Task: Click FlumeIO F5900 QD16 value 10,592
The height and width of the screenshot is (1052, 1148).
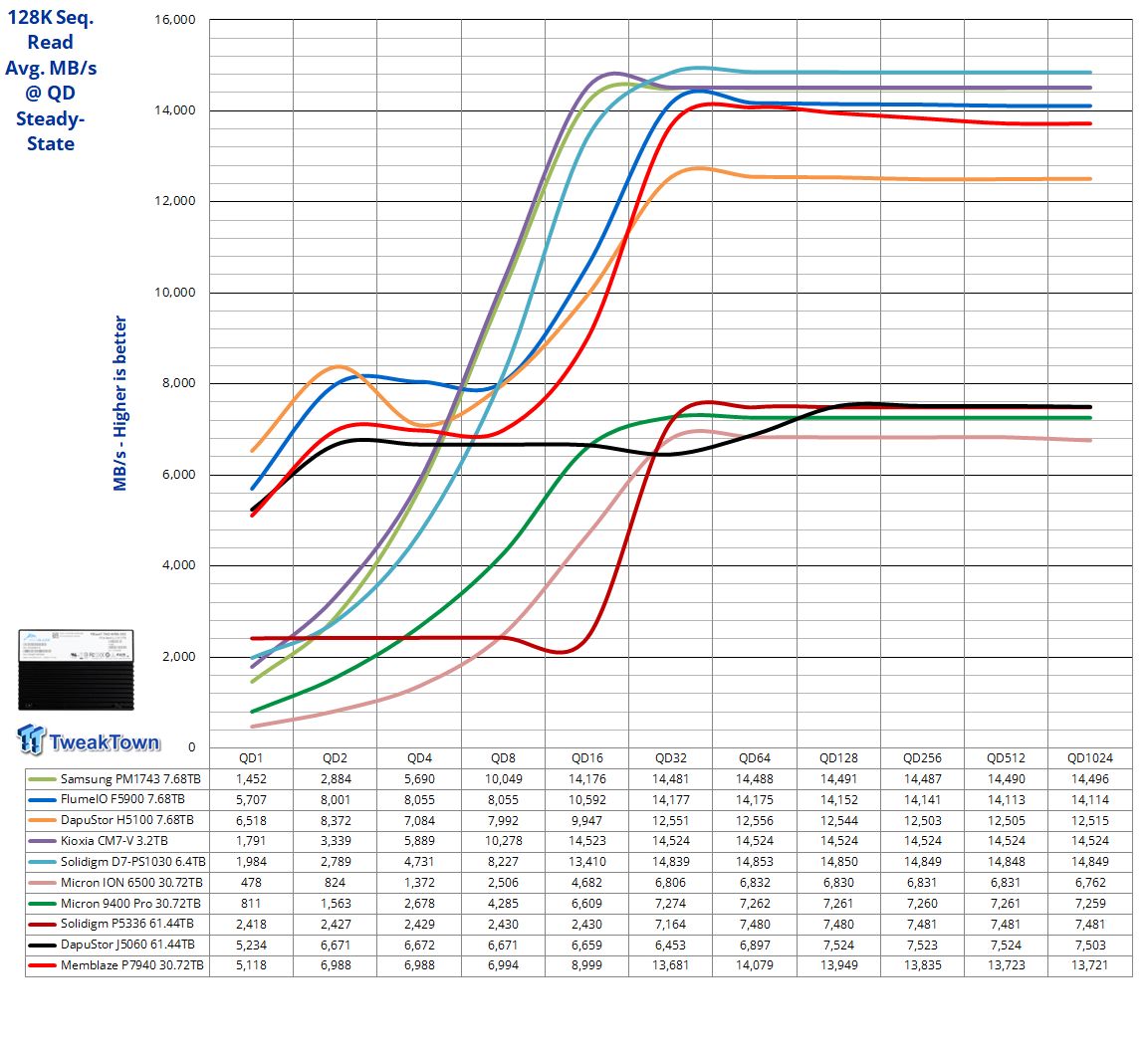Action: tap(587, 800)
